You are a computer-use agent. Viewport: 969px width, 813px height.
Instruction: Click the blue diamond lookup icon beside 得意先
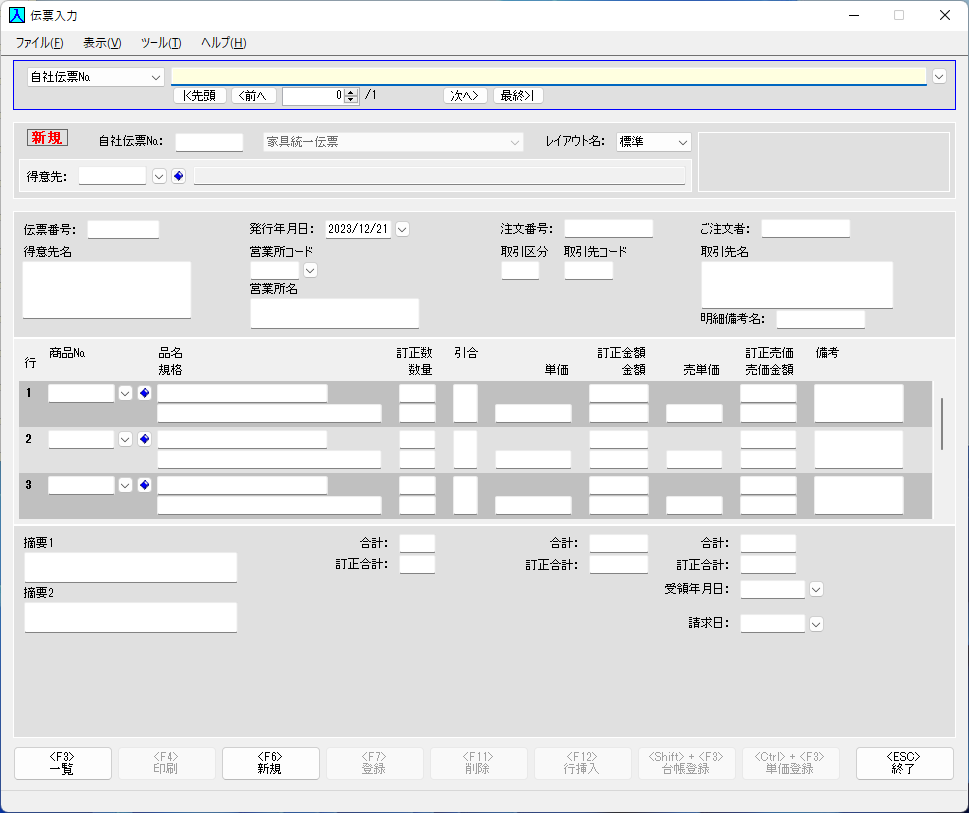pyautogui.click(x=179, y=176)
